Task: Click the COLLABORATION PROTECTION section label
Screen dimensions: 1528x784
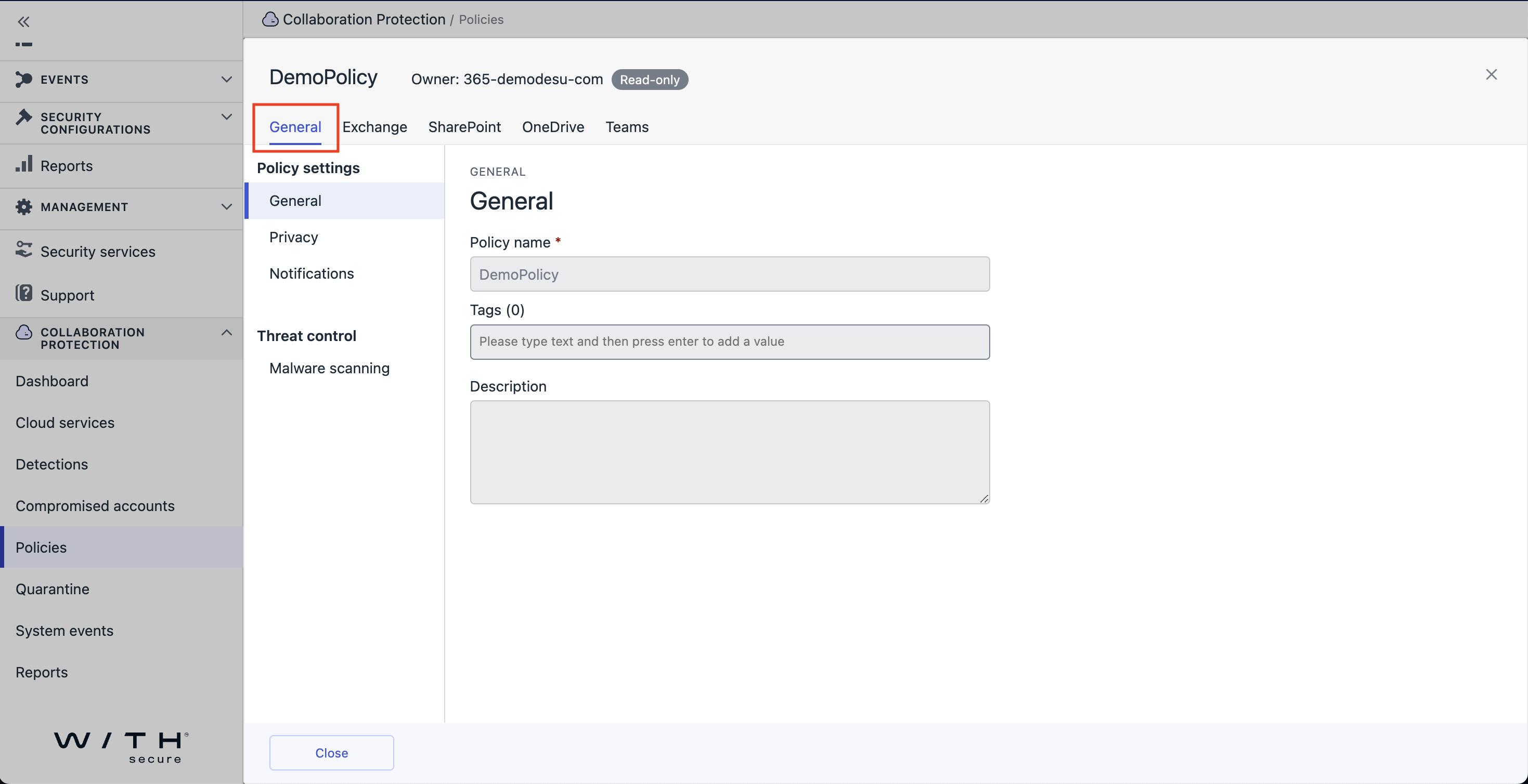Action: click(x=93, y=338)
